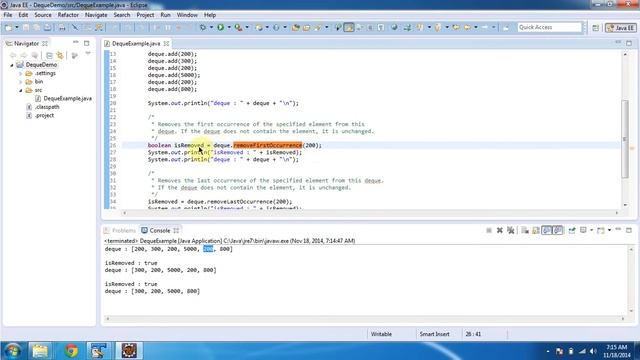Image resolution: width=640 pixels, height=360 pixels.
Task: Open Windows Explorer from taskbar
Action: (40, 351)
